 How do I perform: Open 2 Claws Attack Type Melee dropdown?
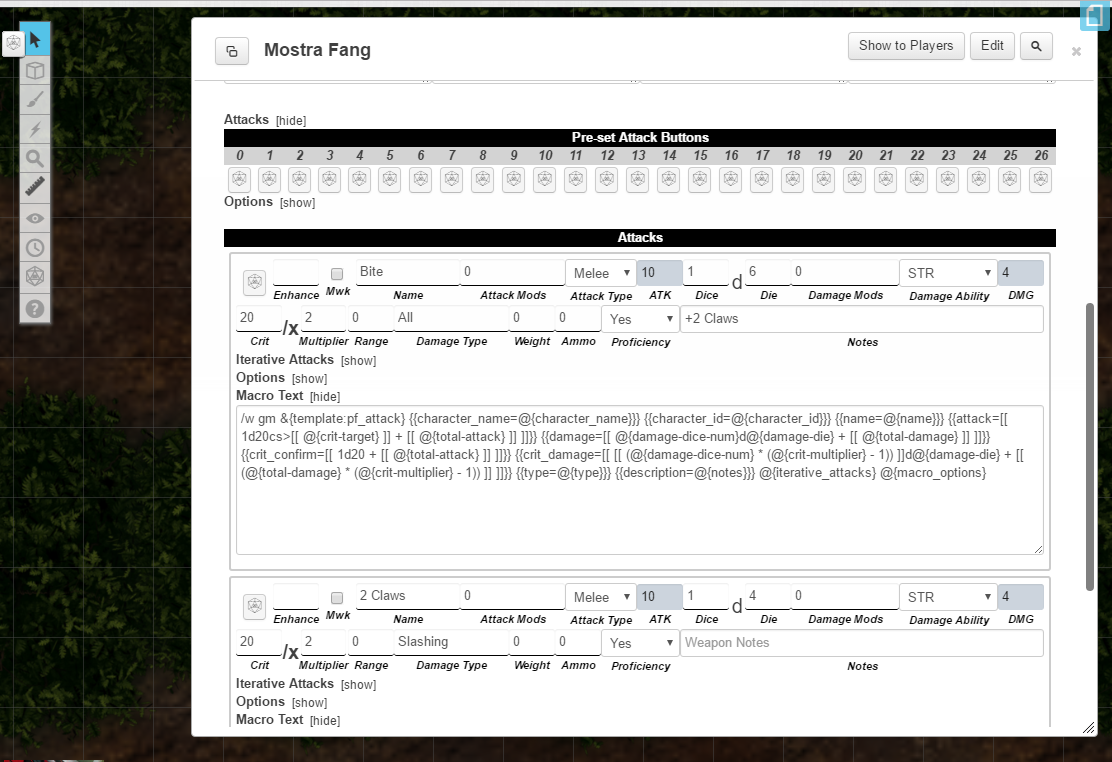(x=600, y=597)
